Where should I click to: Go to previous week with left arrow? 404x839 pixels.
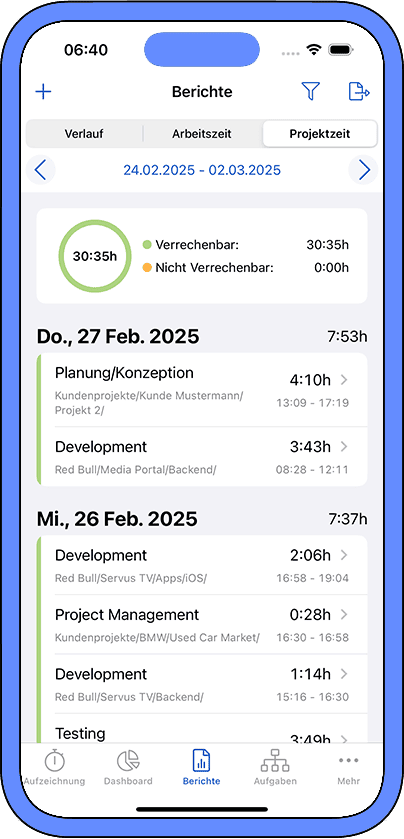(x=41, y=170)
